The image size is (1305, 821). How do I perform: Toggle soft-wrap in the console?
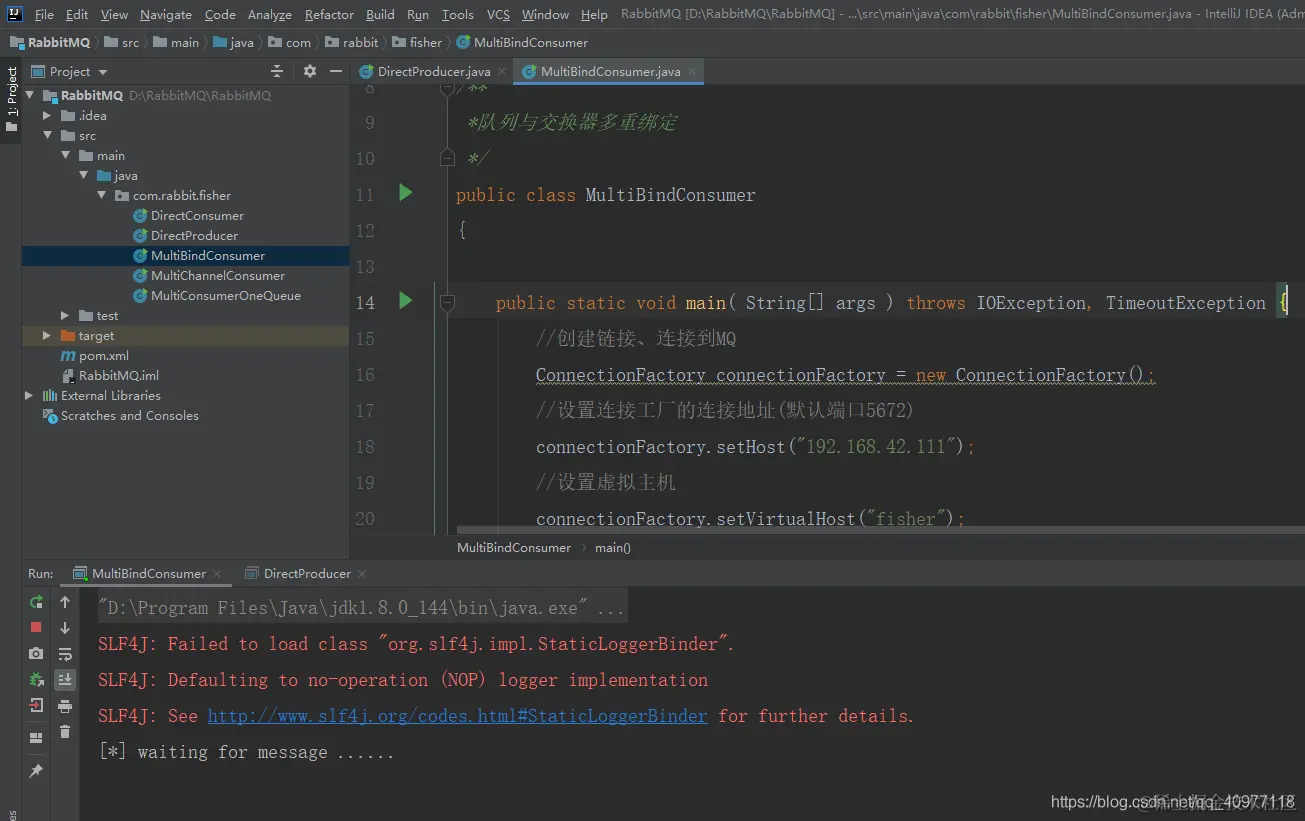(x=65, y=654)
